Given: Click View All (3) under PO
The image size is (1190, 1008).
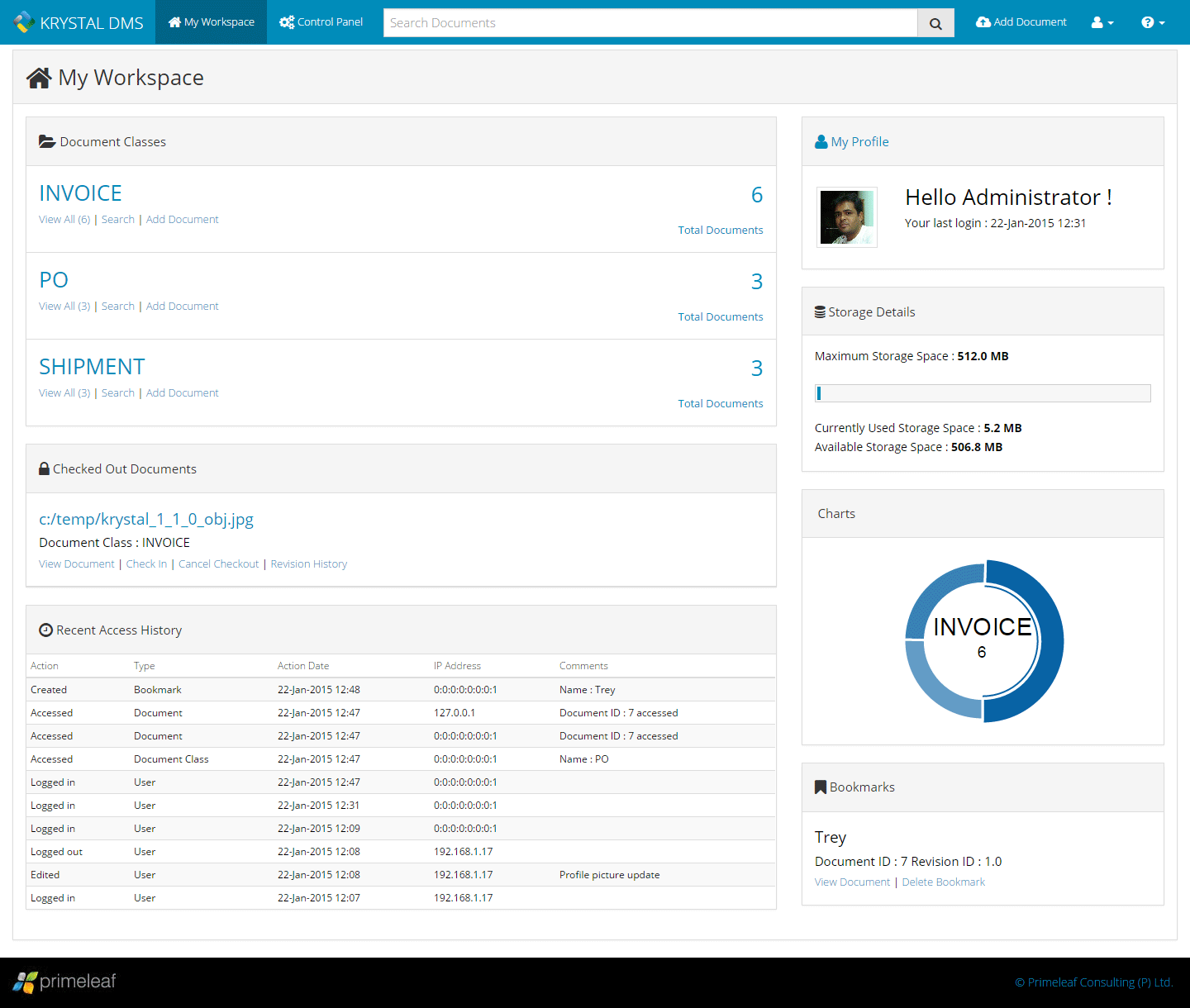Looking at the screenshot, I should [64, 307].
